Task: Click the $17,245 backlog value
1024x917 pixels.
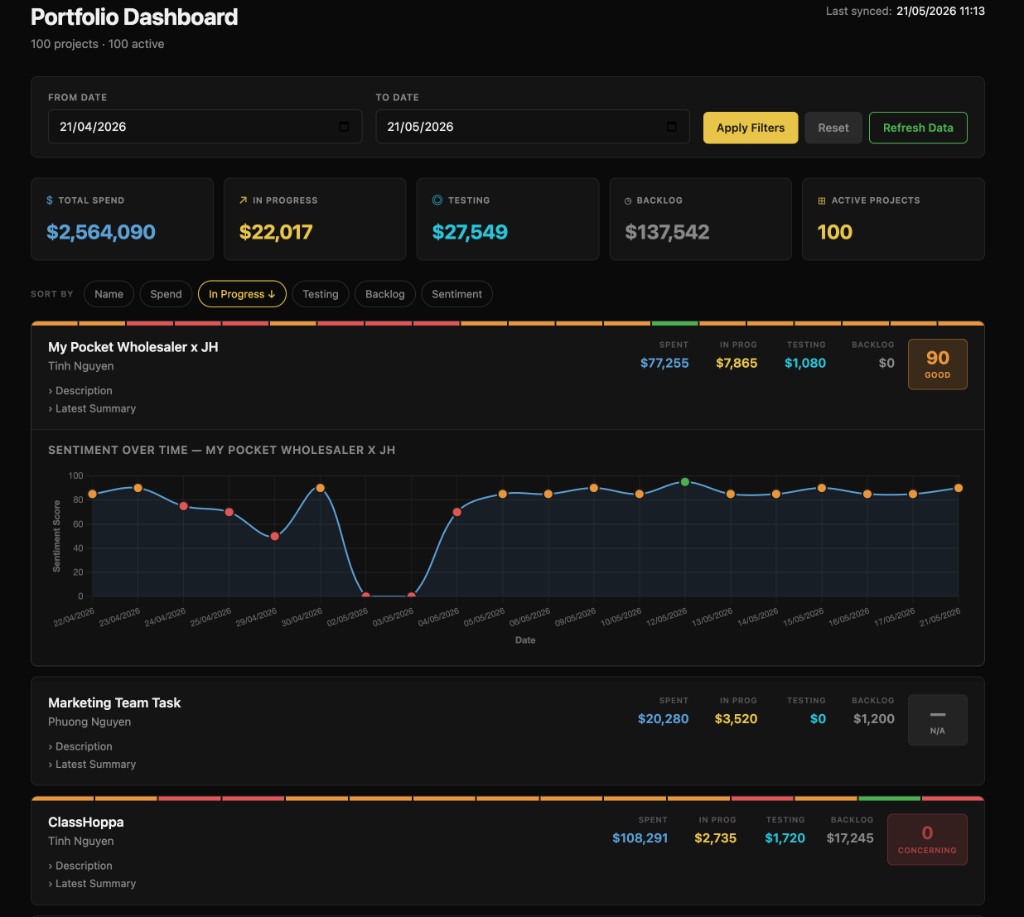Action: click(x=850, y=839)
